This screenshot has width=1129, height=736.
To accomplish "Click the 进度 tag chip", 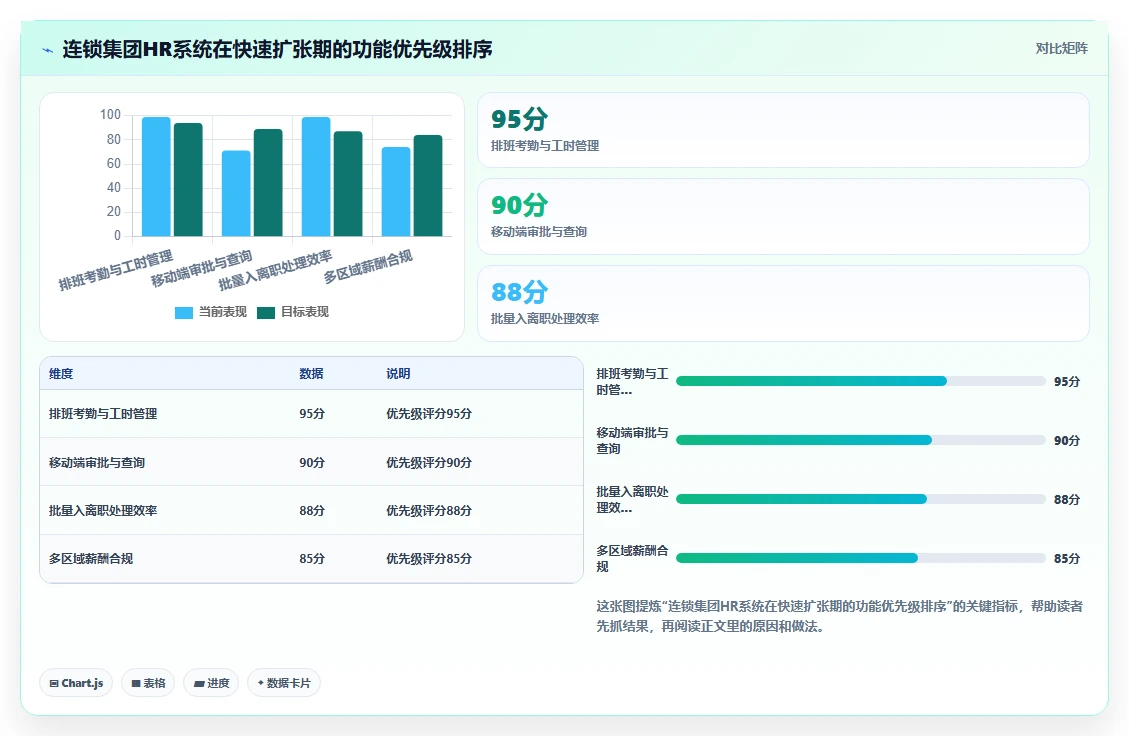I will 211,683.
